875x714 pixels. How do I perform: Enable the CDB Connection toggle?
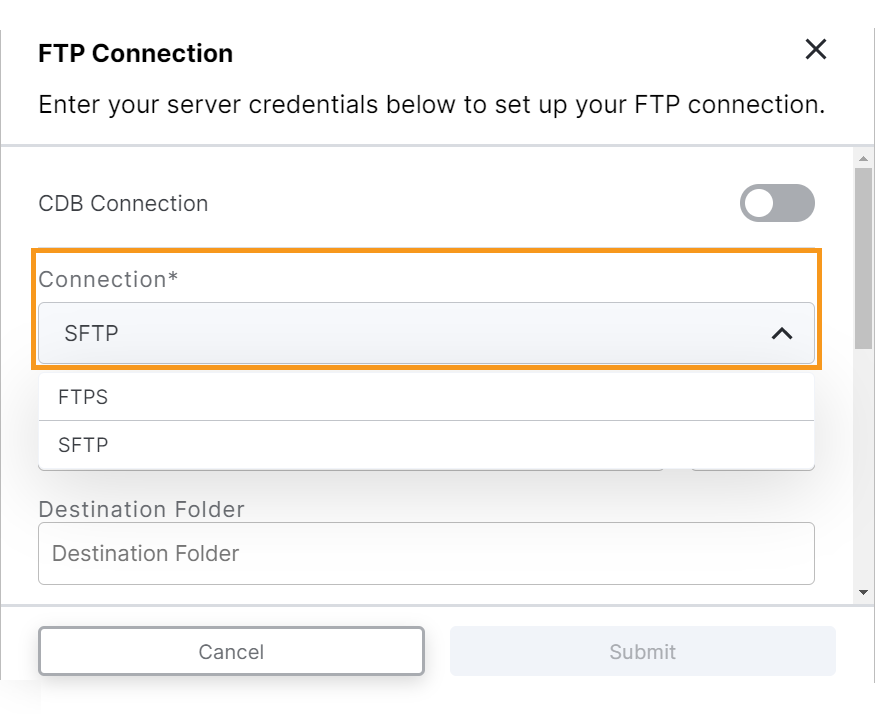pos(777,204)
